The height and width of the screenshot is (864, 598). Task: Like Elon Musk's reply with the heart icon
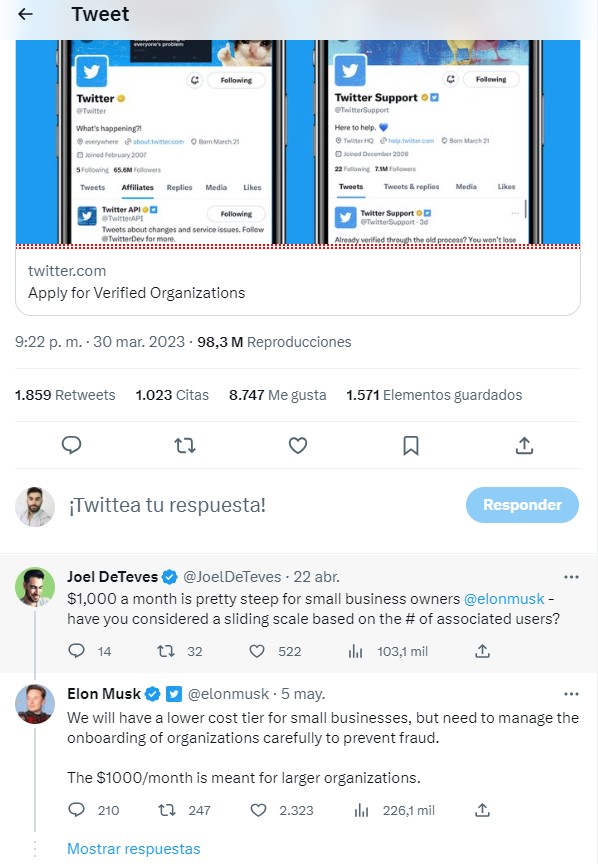pos(257,810)
